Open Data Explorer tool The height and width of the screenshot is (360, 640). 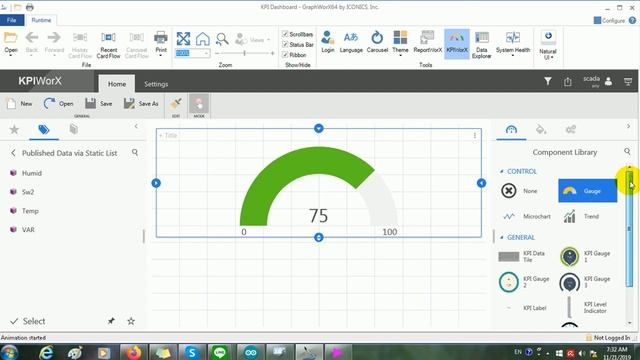pyautogui.click(x=482, y=44)
